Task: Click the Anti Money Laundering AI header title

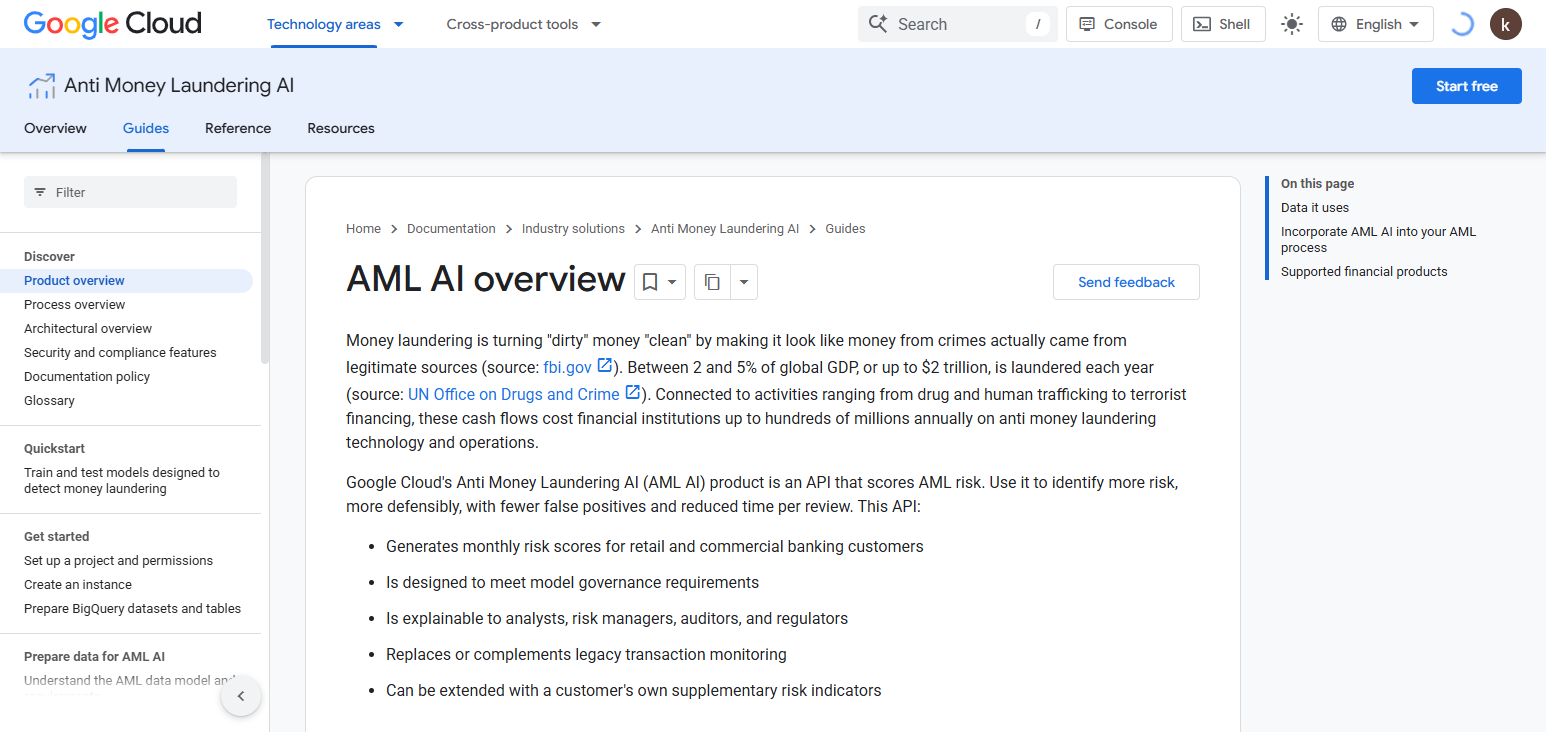Action: 179,86
